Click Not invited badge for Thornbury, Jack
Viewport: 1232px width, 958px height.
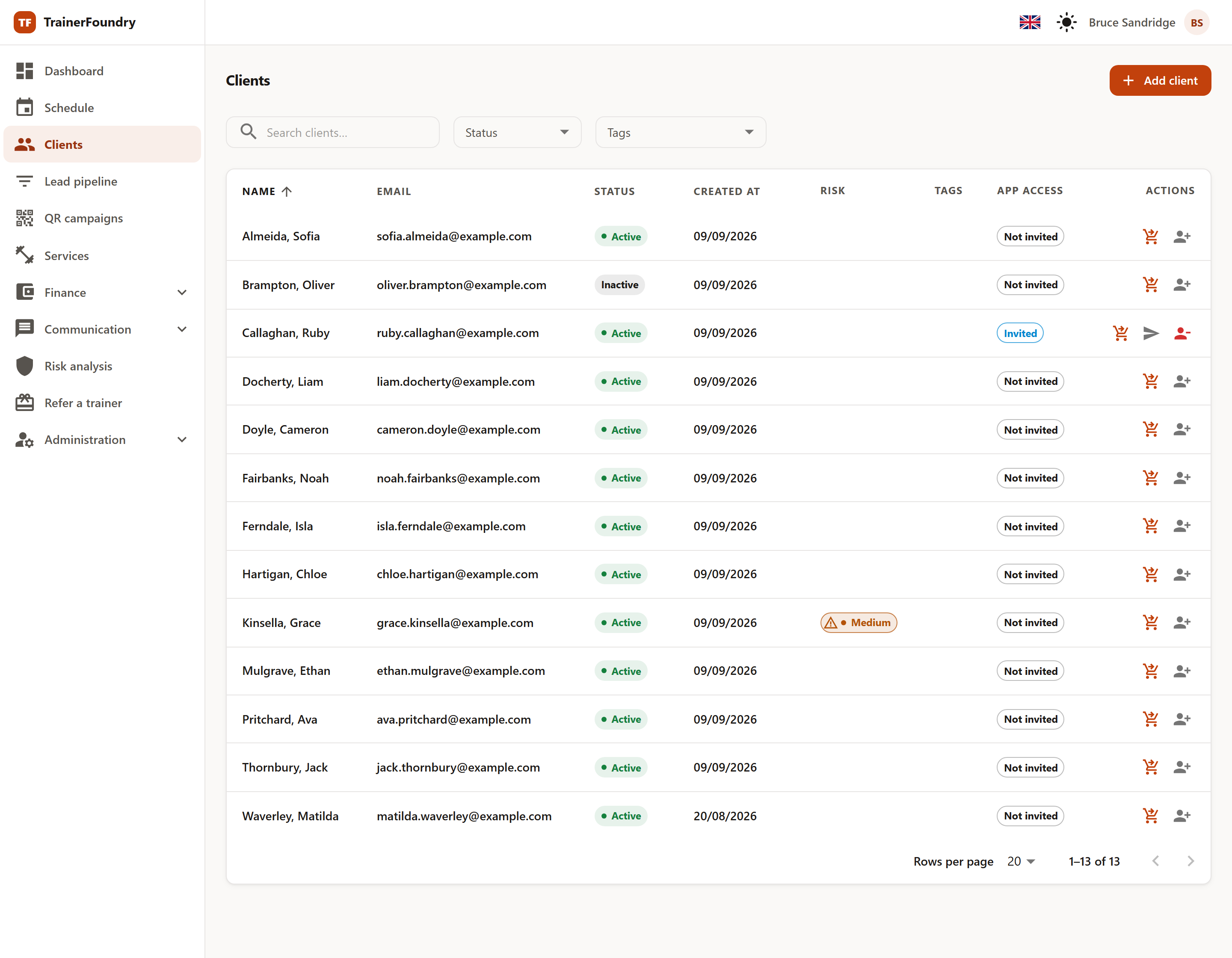pyautogui.click(x=1030, y=767)
